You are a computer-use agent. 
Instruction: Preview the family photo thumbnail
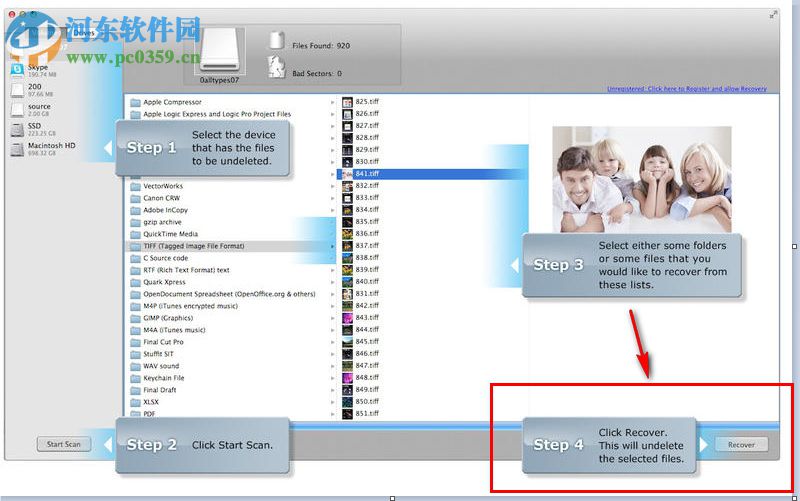tap(642, 180)
